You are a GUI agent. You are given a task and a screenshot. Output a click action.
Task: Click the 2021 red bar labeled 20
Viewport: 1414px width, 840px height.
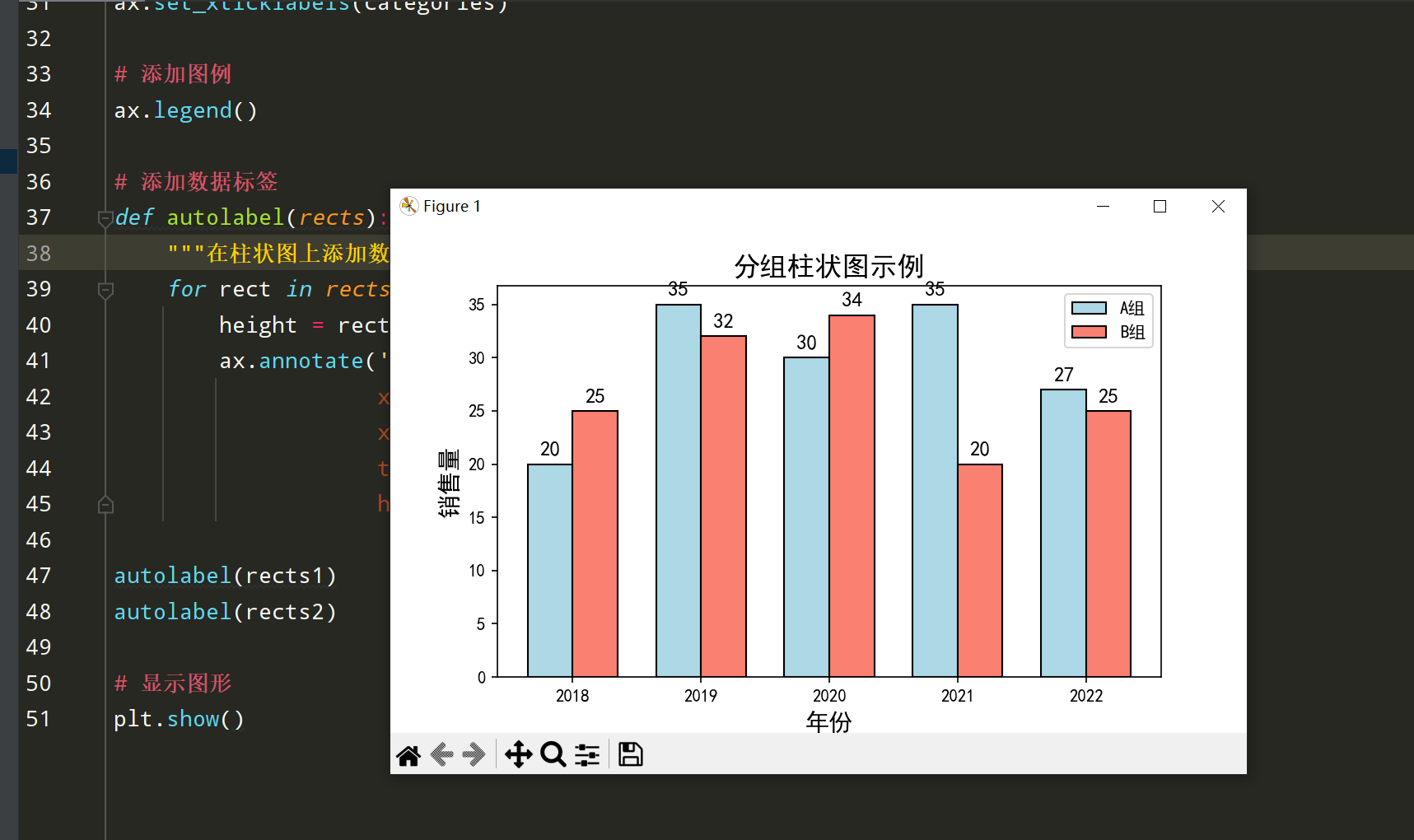point(980,571)
